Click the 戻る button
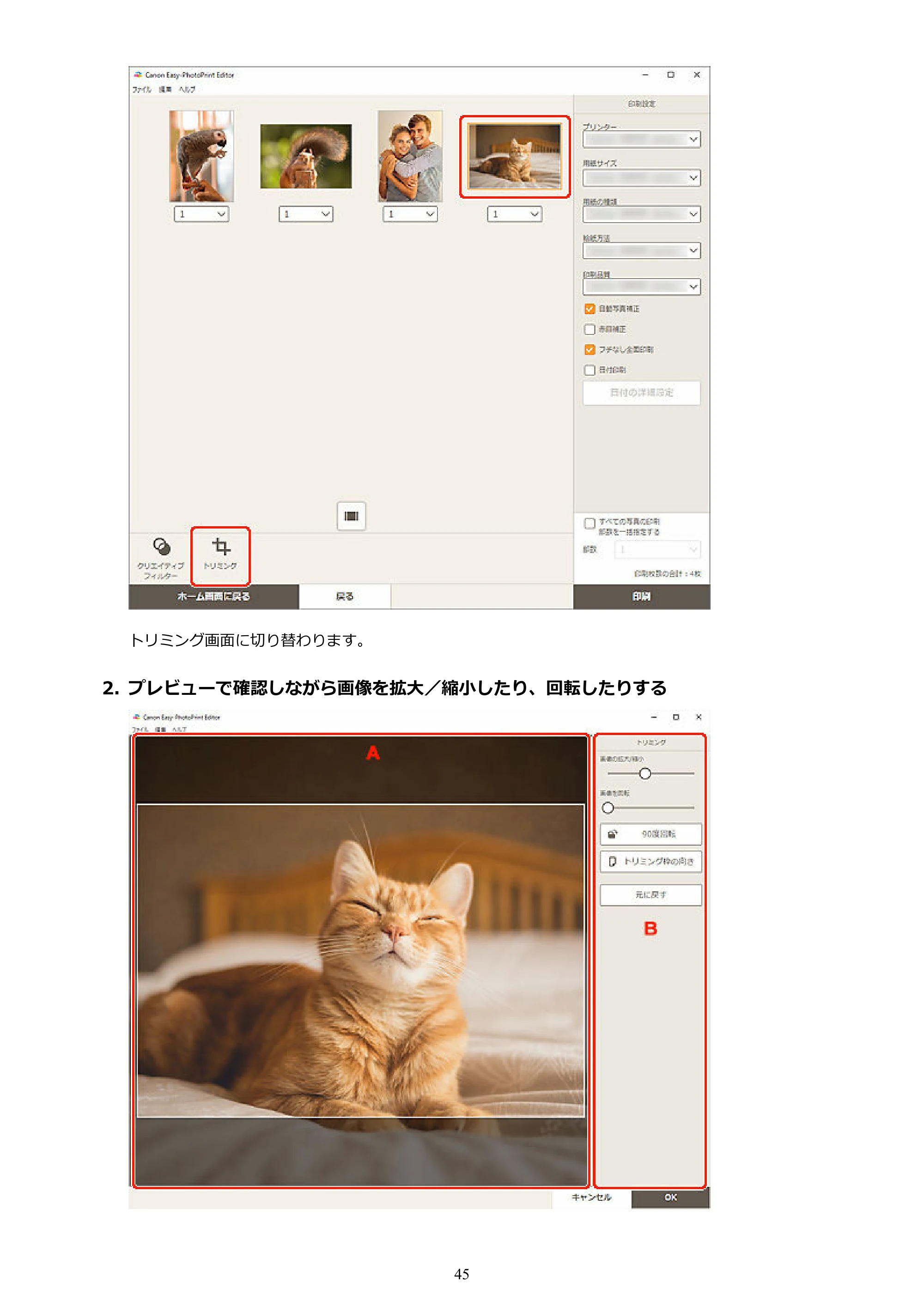The image size is (924, 1307). [x=345, y=596]
